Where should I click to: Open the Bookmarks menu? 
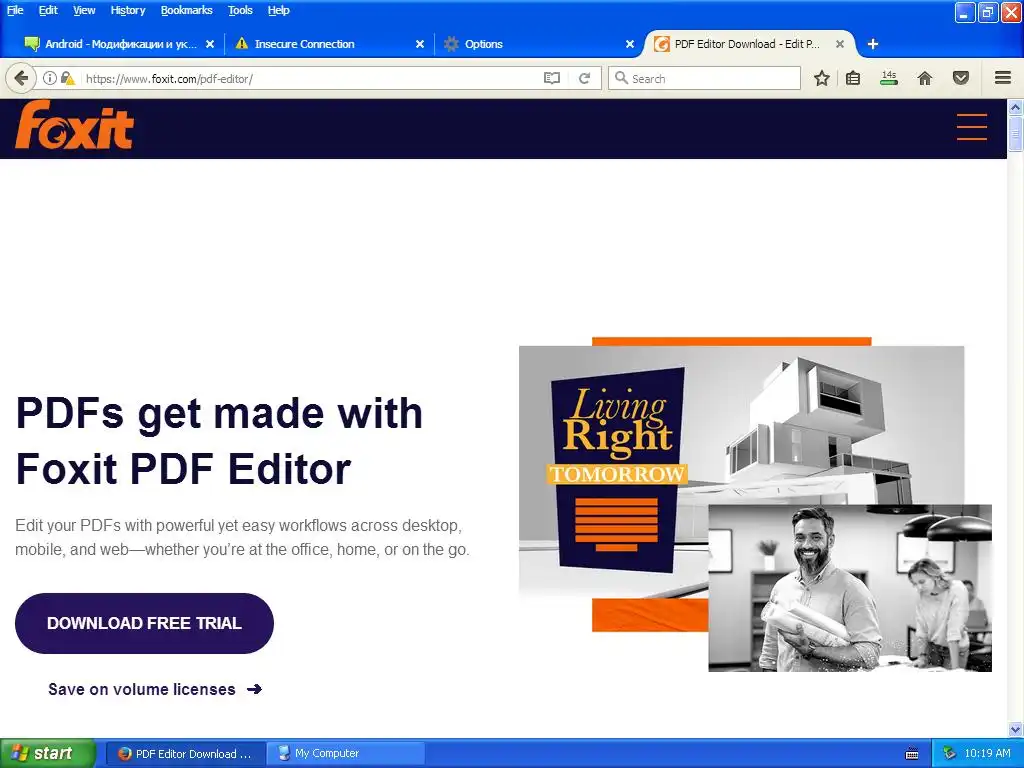[187, 10]
